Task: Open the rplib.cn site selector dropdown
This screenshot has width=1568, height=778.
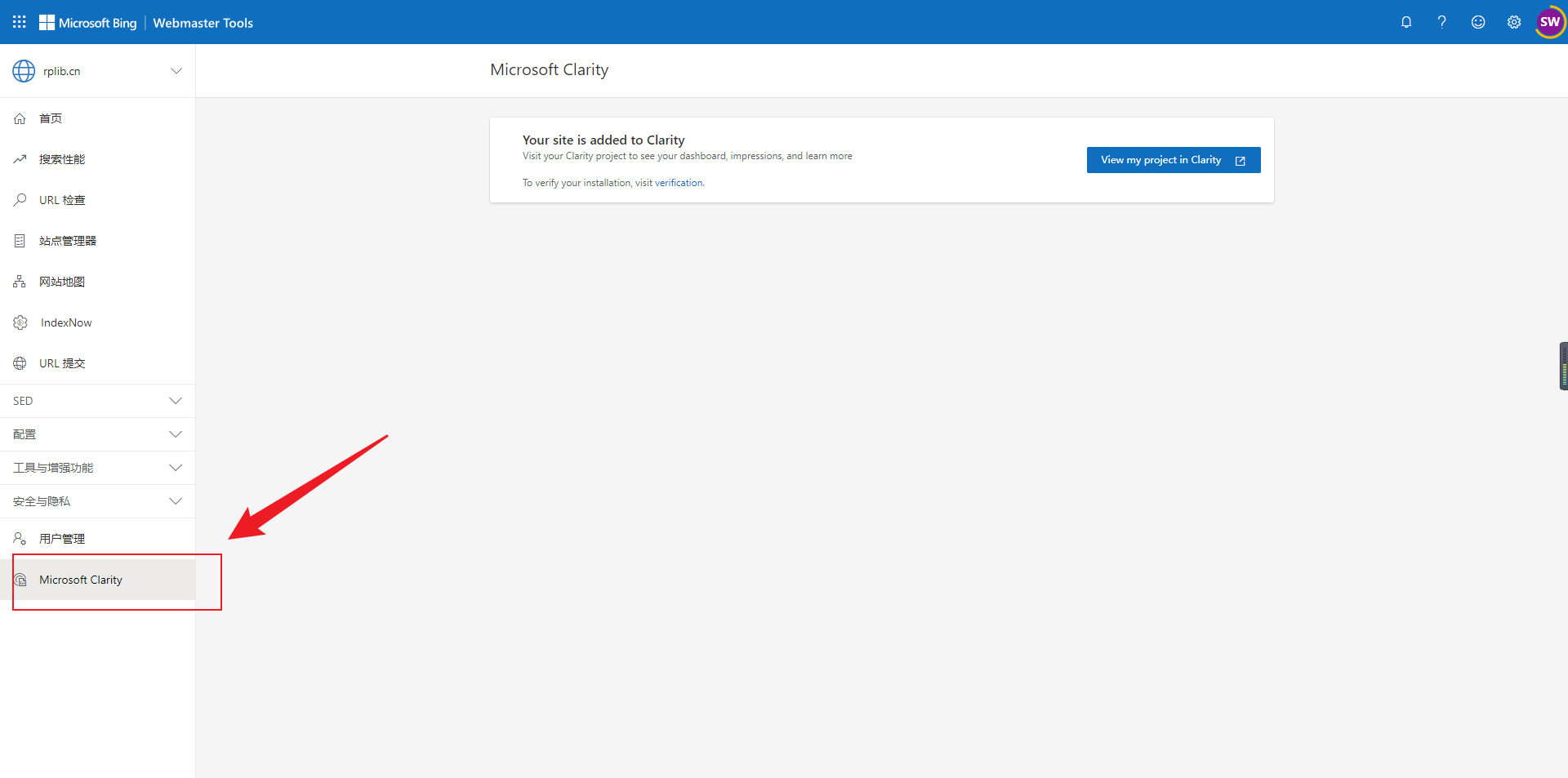Action: tap(176, 71)
